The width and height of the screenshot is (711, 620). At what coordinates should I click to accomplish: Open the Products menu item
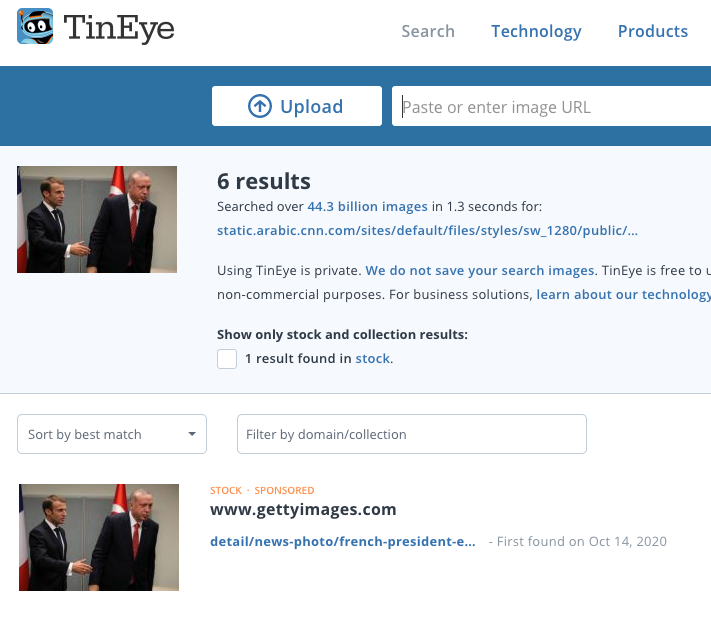(x=653, y=31)
